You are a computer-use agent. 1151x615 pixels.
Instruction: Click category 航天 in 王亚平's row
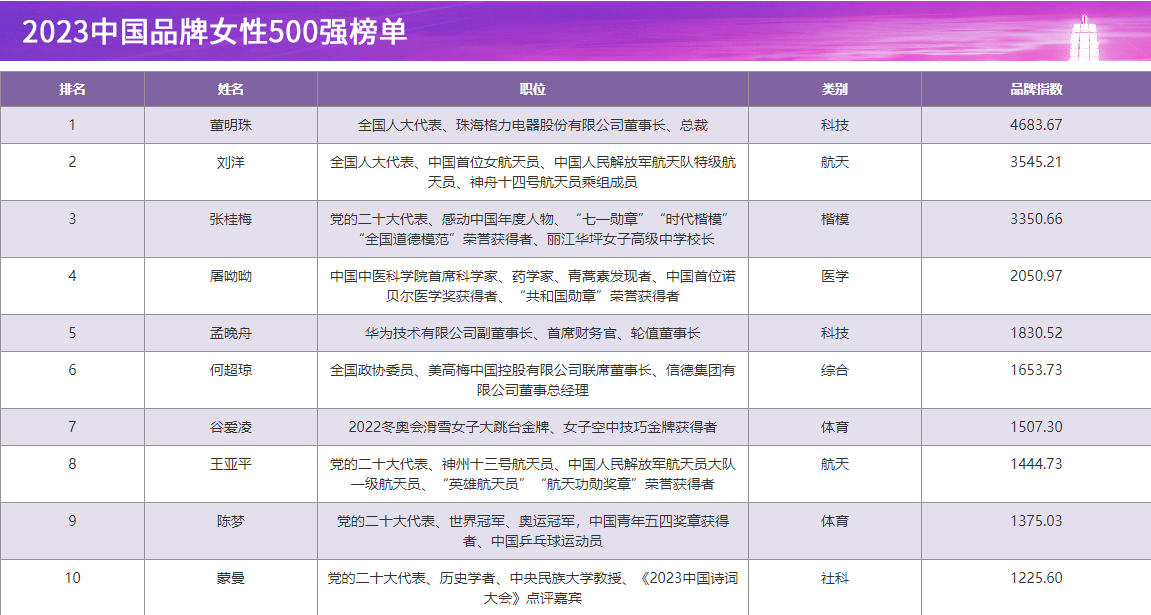tap(835, 465)
